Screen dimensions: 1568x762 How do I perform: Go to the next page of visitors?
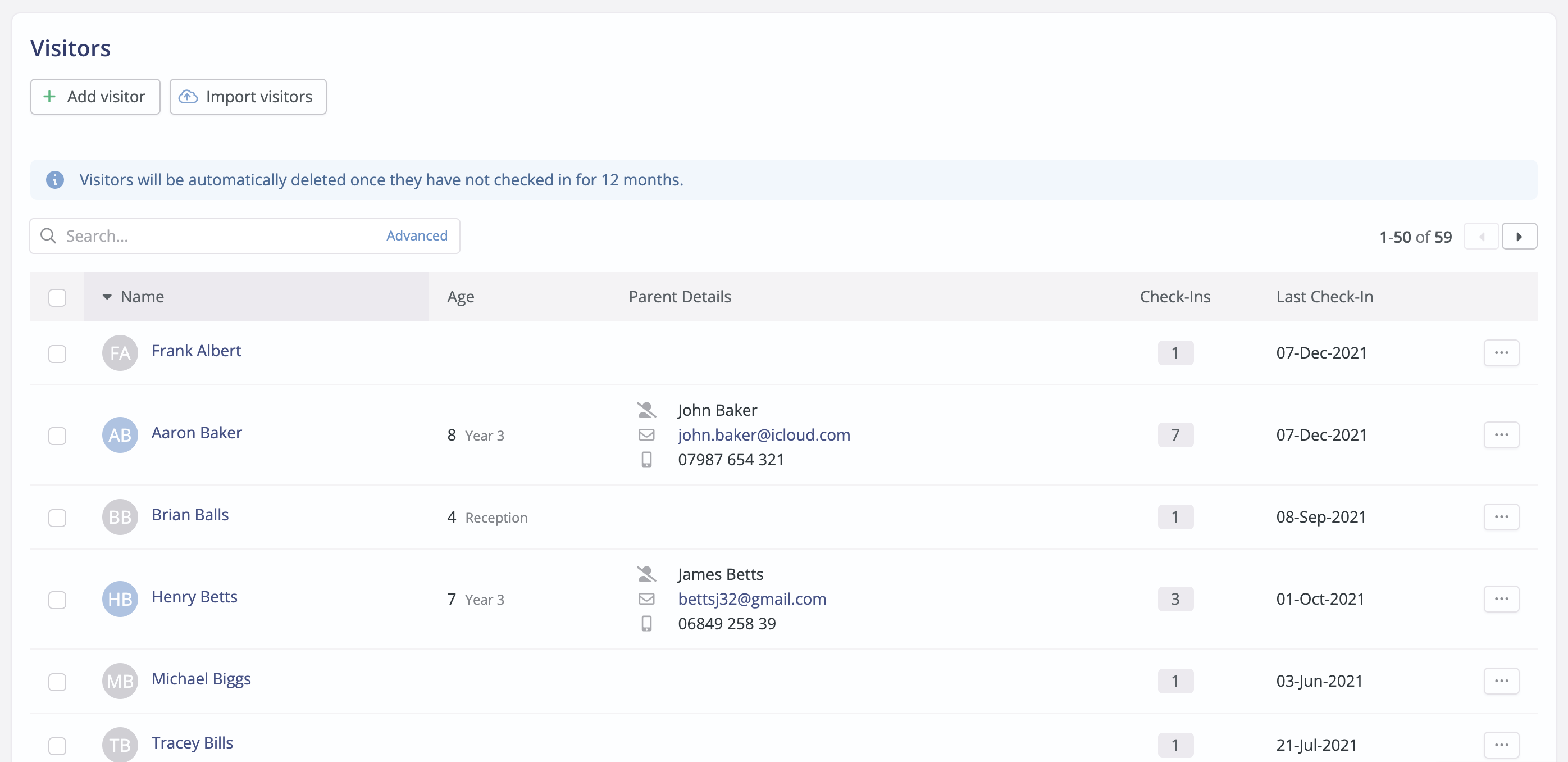tap(1519, 237)
